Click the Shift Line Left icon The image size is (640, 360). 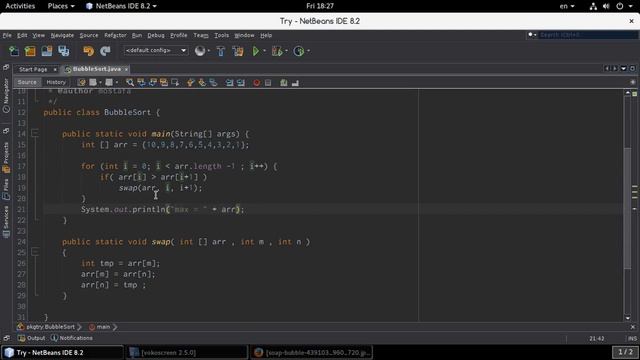229,83
